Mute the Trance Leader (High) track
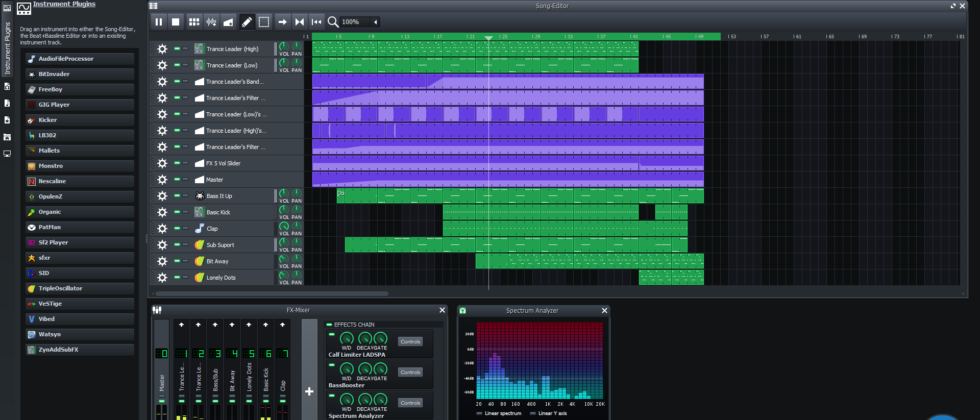This screenshot has height=420, width=980. tap(176, 49)
